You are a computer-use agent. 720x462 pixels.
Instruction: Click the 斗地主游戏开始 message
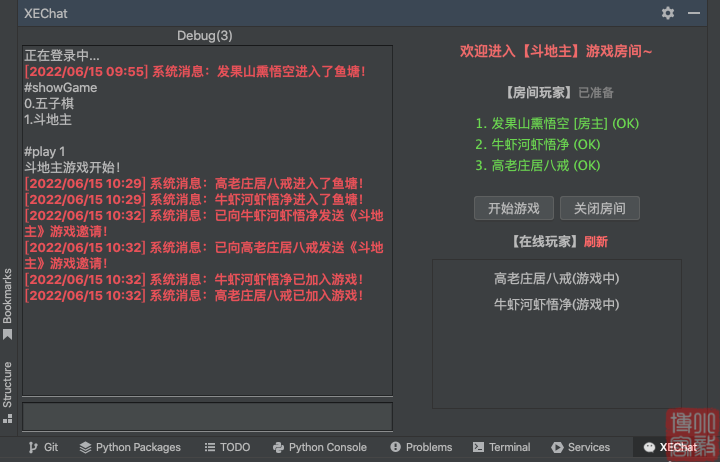pos(72,168)
